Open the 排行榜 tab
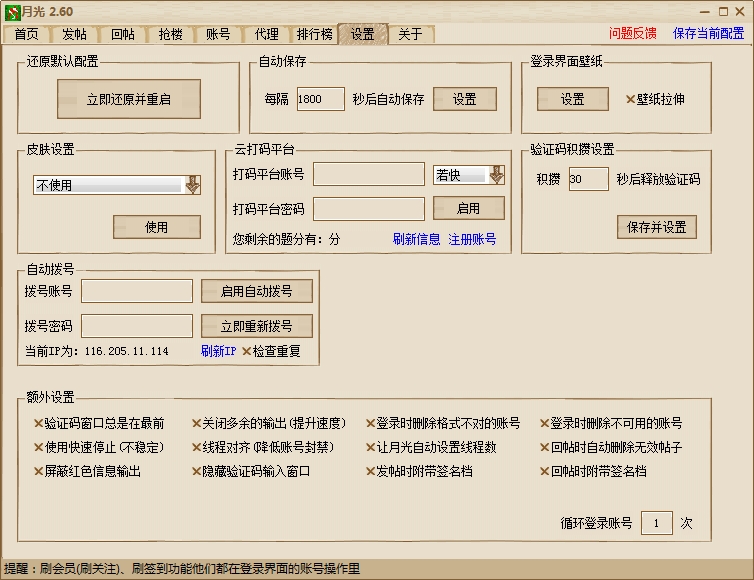 [314, 34]
